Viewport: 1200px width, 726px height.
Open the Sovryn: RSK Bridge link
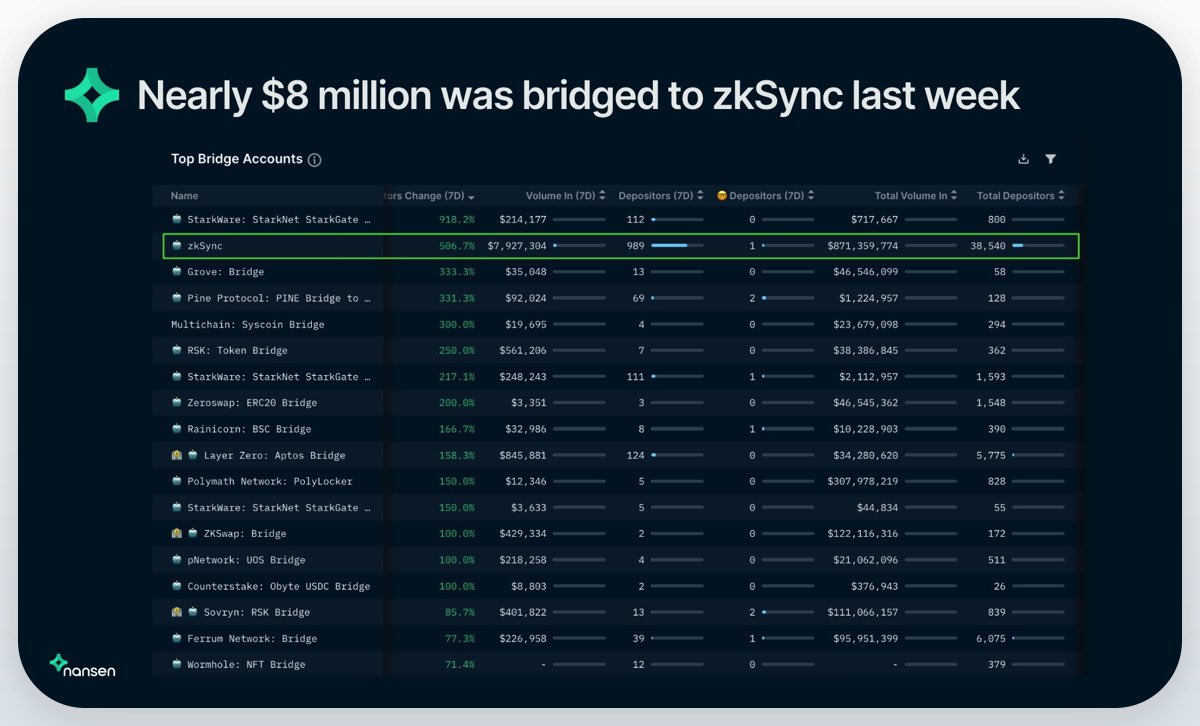click(x=257, y=612)
